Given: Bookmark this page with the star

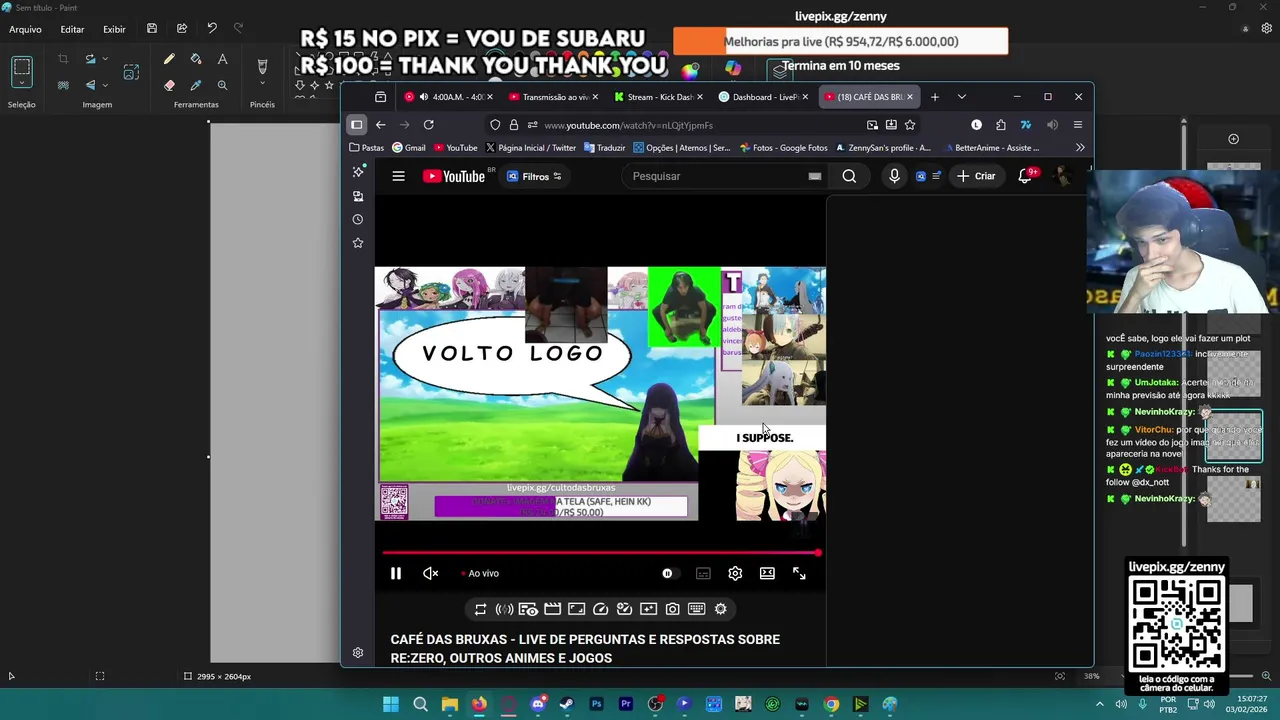Looking at the screenshot, I should (910, 125).
